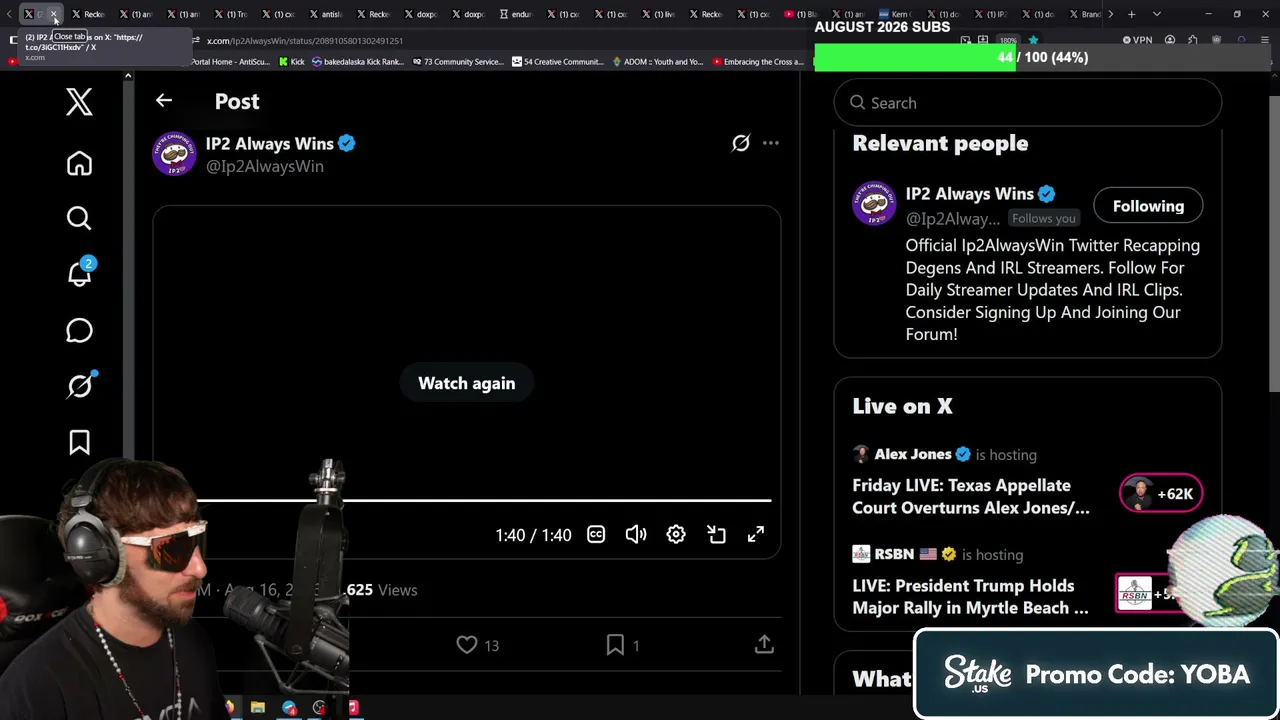Close the active browser tab
The height and width of the screenshot is (720, 1280).
click(54, 14)
